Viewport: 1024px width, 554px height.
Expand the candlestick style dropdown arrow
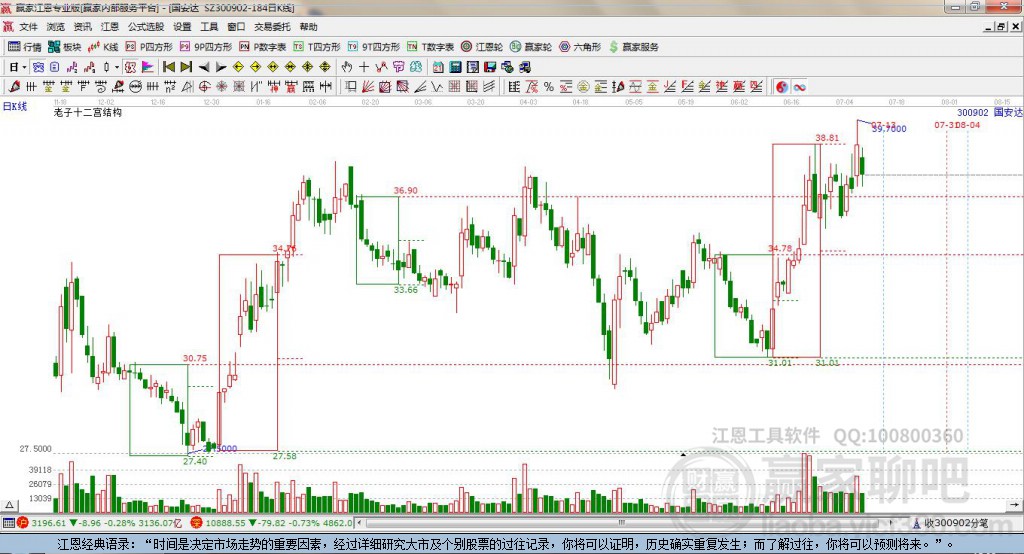point(117,67)
